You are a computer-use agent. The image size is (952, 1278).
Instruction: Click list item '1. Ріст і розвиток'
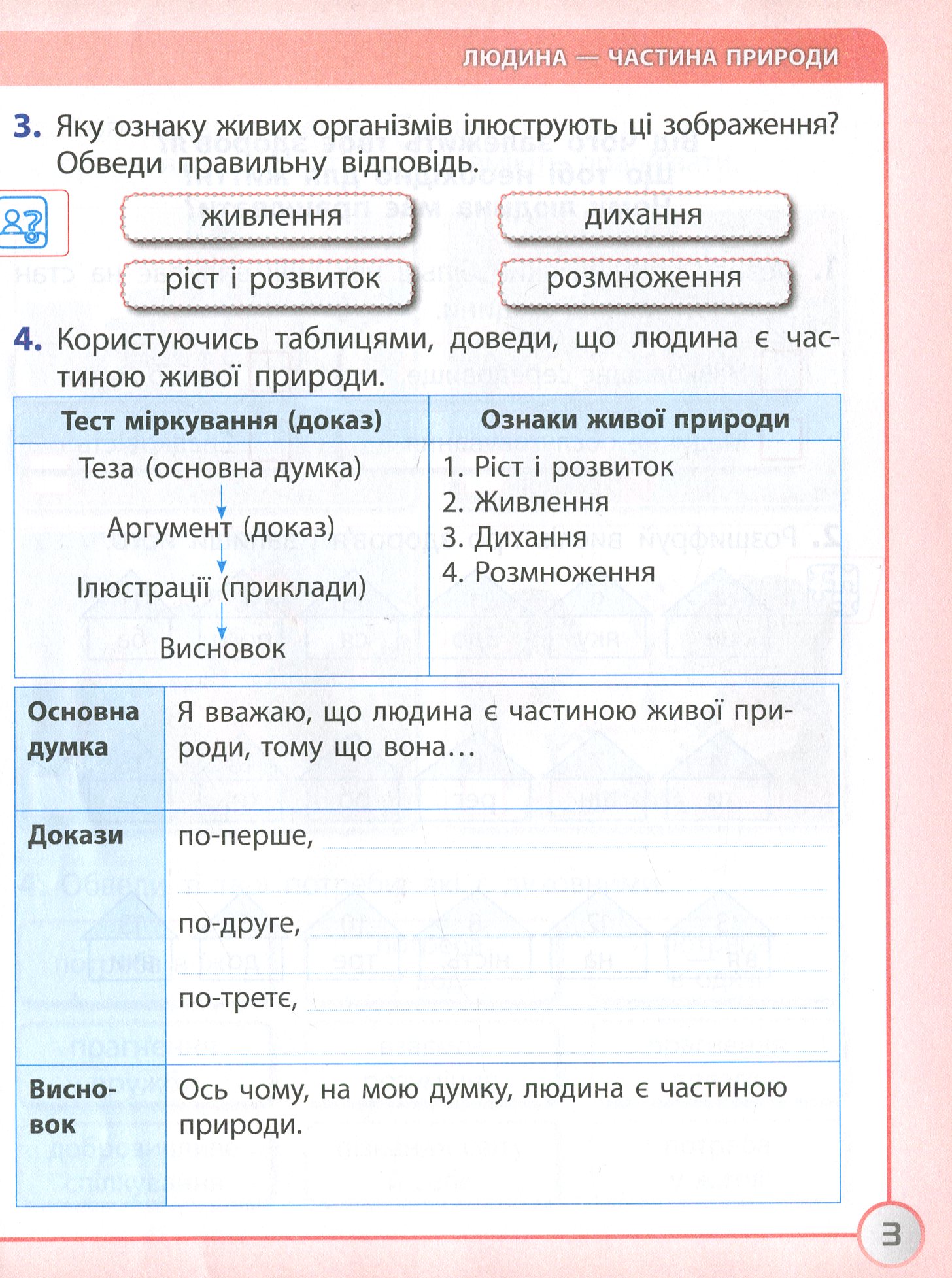pyautogui.click(x=558, y=467)
